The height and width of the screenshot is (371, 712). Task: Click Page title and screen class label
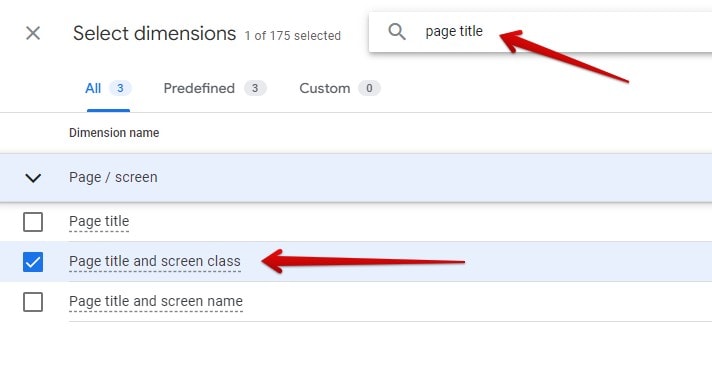tap(155, 262)
